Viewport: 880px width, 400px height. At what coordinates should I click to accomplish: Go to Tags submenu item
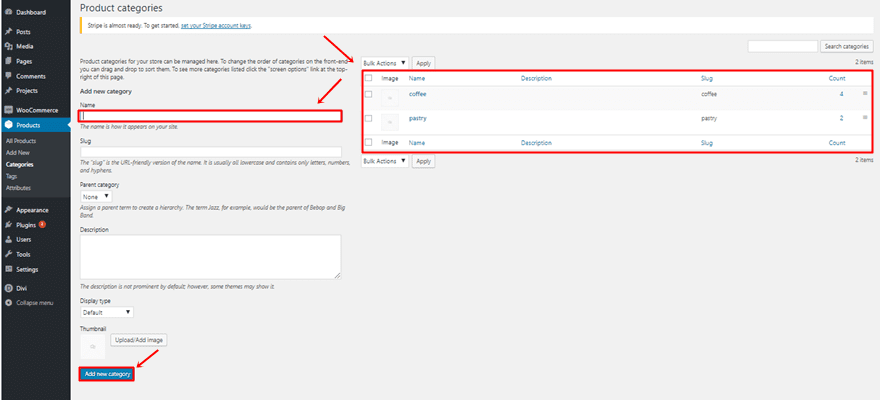click(x=12, y=176)
